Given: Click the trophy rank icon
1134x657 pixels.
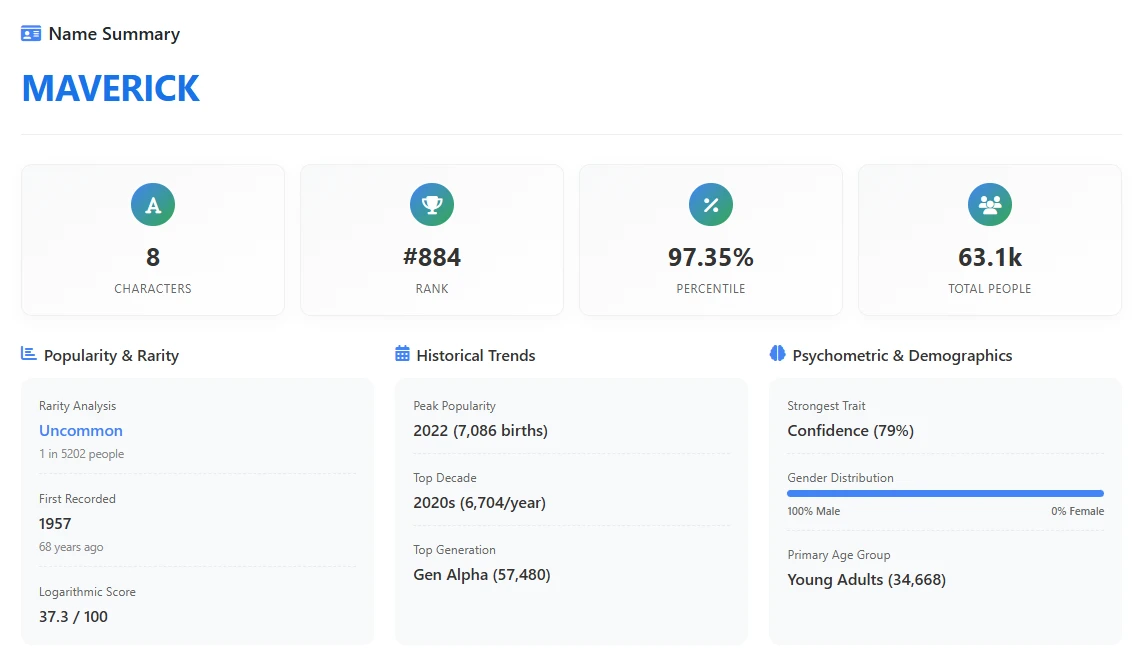Looking at the screenshot, I should (x=432, y=205).
